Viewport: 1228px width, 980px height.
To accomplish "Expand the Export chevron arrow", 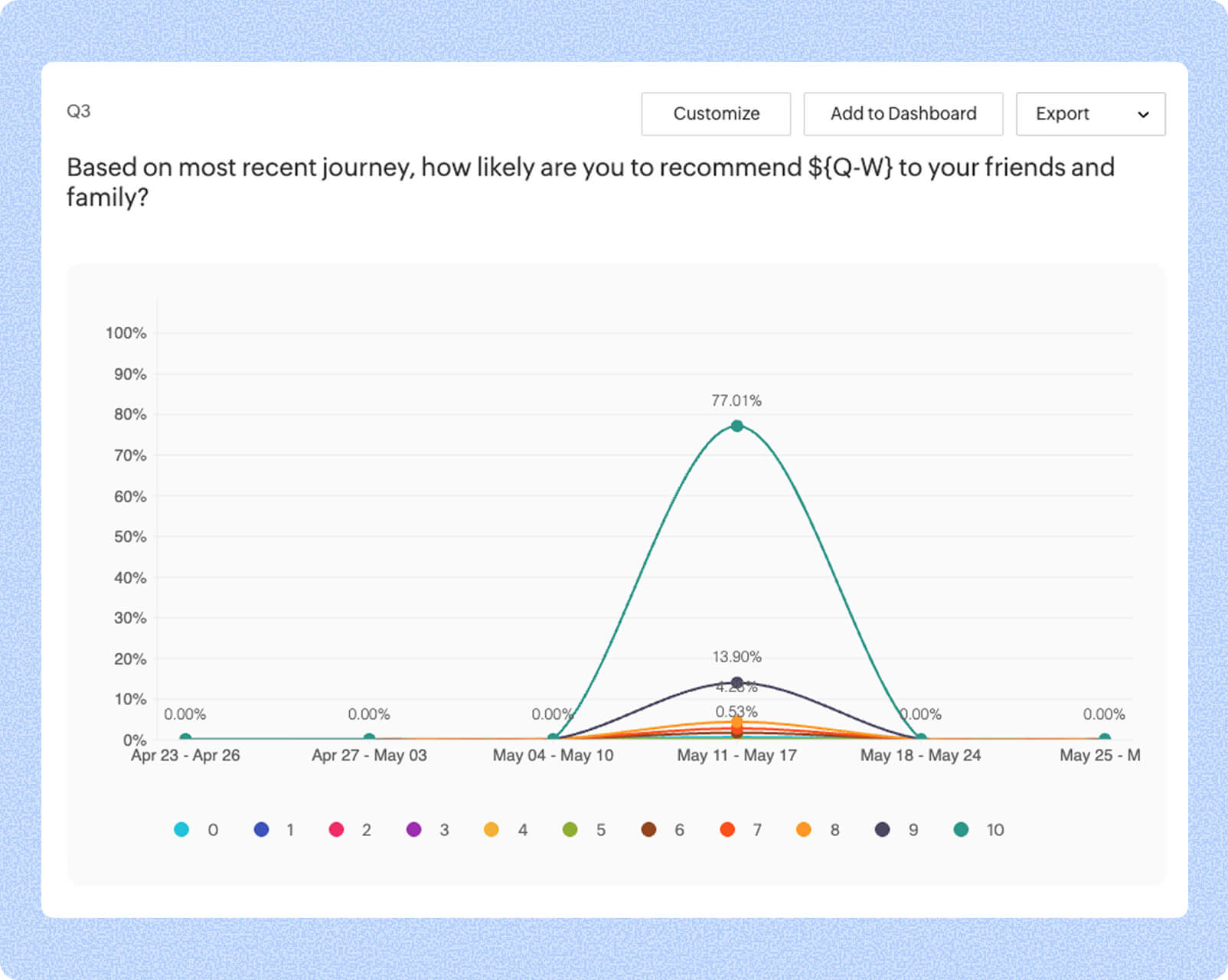I will click(1143, 115).
